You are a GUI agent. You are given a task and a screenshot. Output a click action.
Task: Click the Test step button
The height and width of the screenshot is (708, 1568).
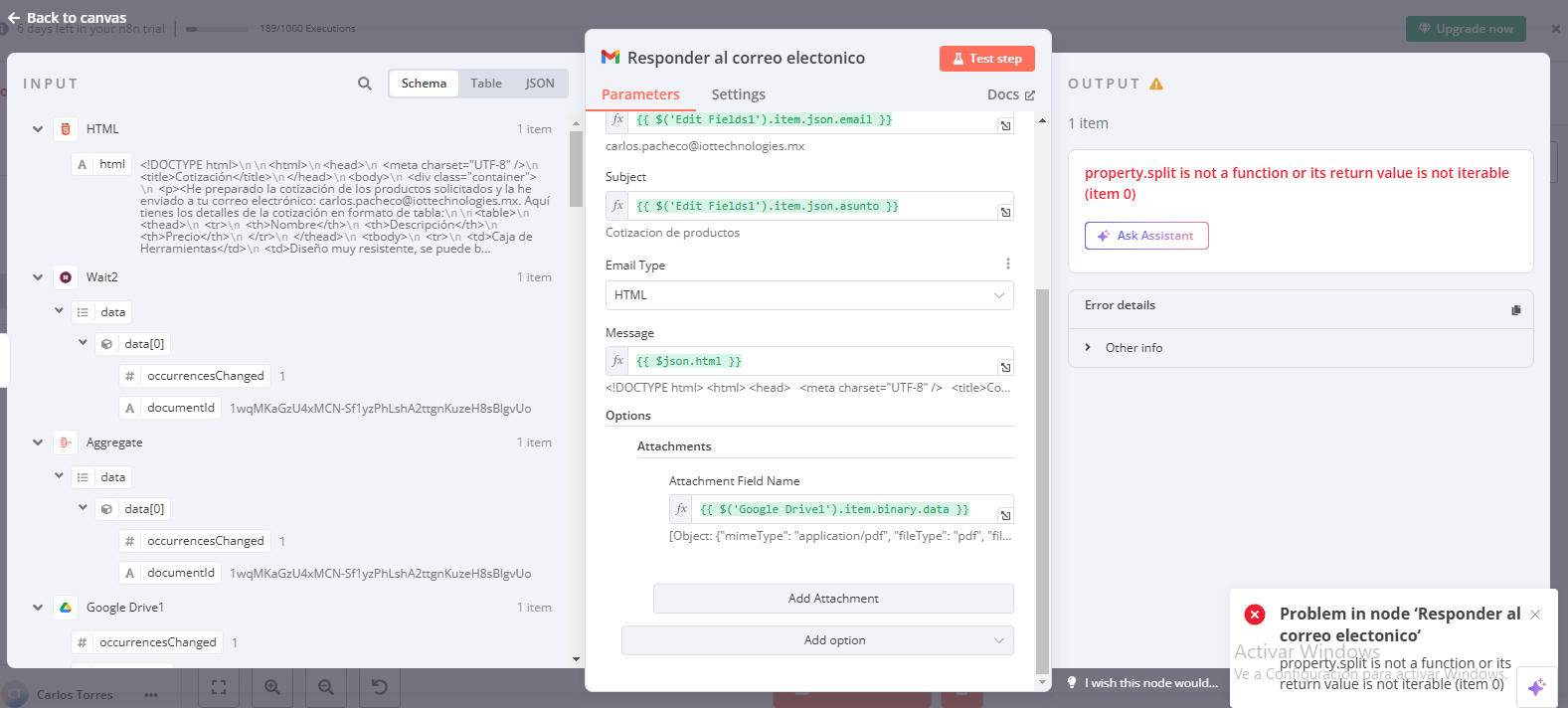986,59
